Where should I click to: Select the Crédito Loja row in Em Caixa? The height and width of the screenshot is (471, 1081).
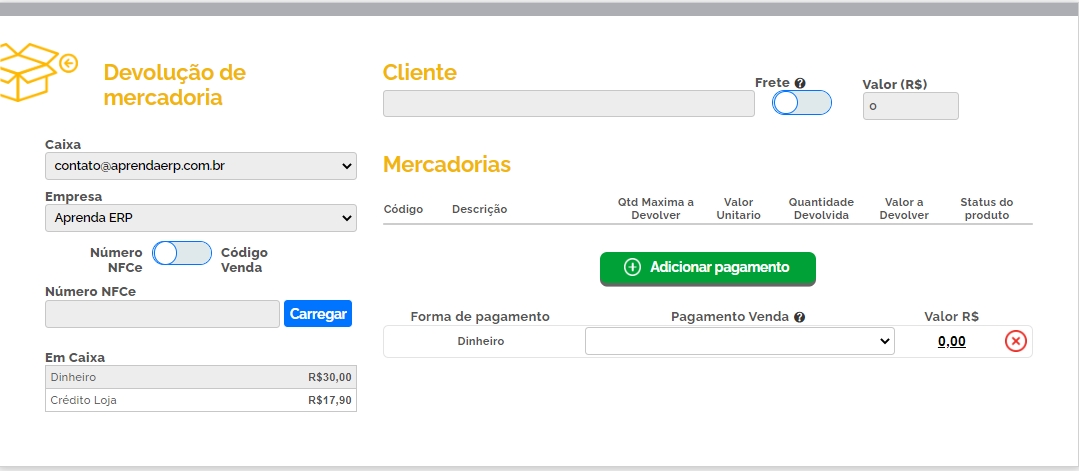click(x=201, y=400)
